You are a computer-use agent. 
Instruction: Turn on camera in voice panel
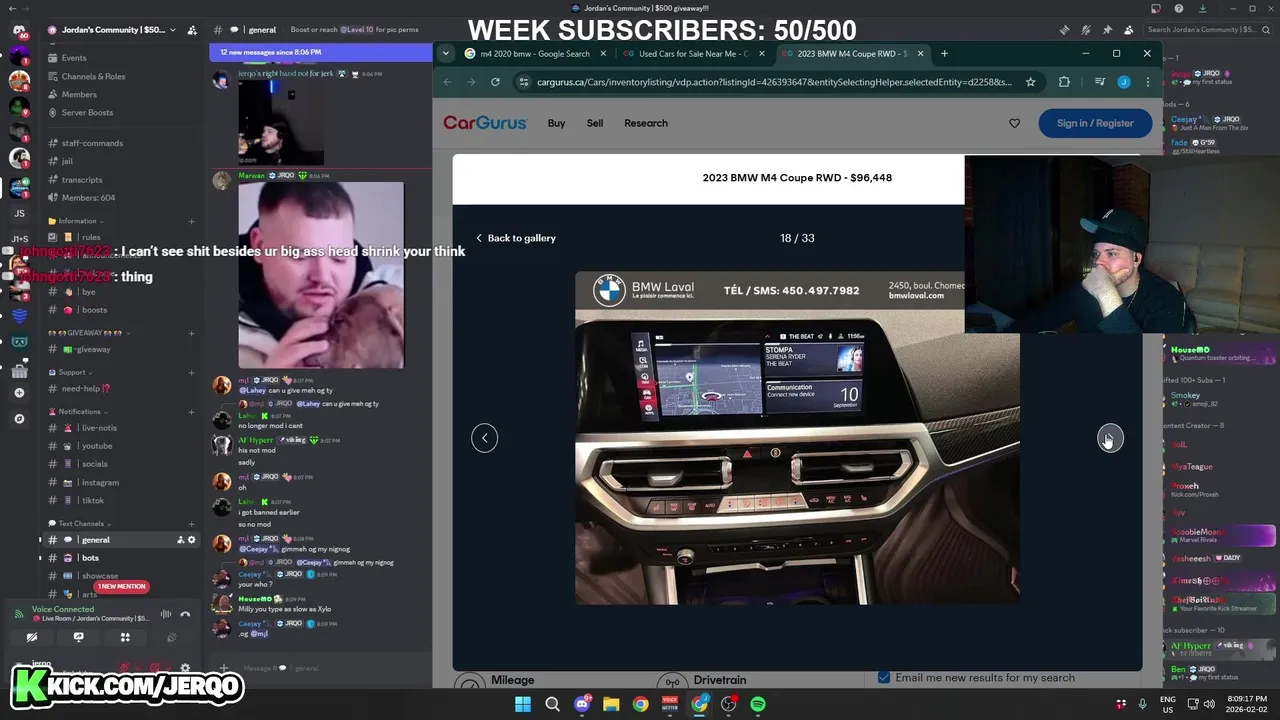[32, 637]
